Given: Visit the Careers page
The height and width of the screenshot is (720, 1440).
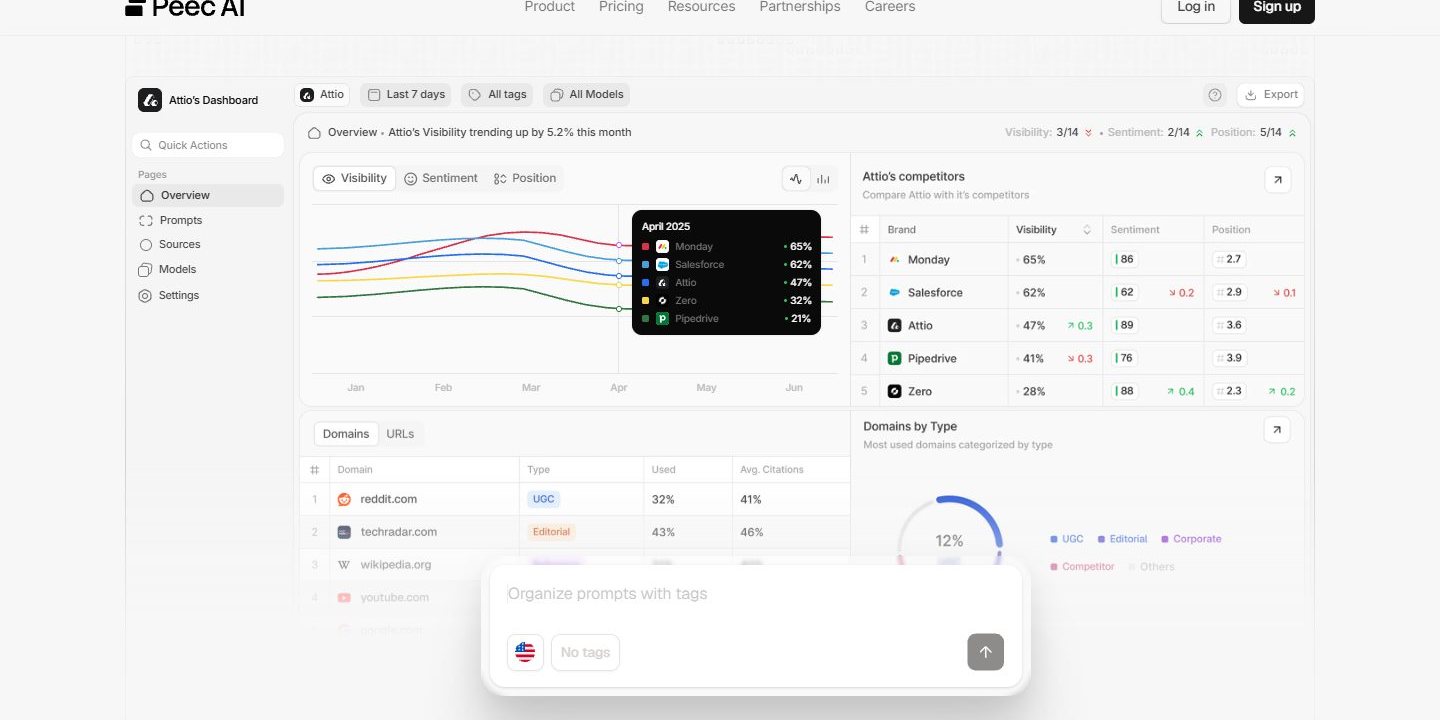Looking at the screenshot, I should (x=890, y=7).
